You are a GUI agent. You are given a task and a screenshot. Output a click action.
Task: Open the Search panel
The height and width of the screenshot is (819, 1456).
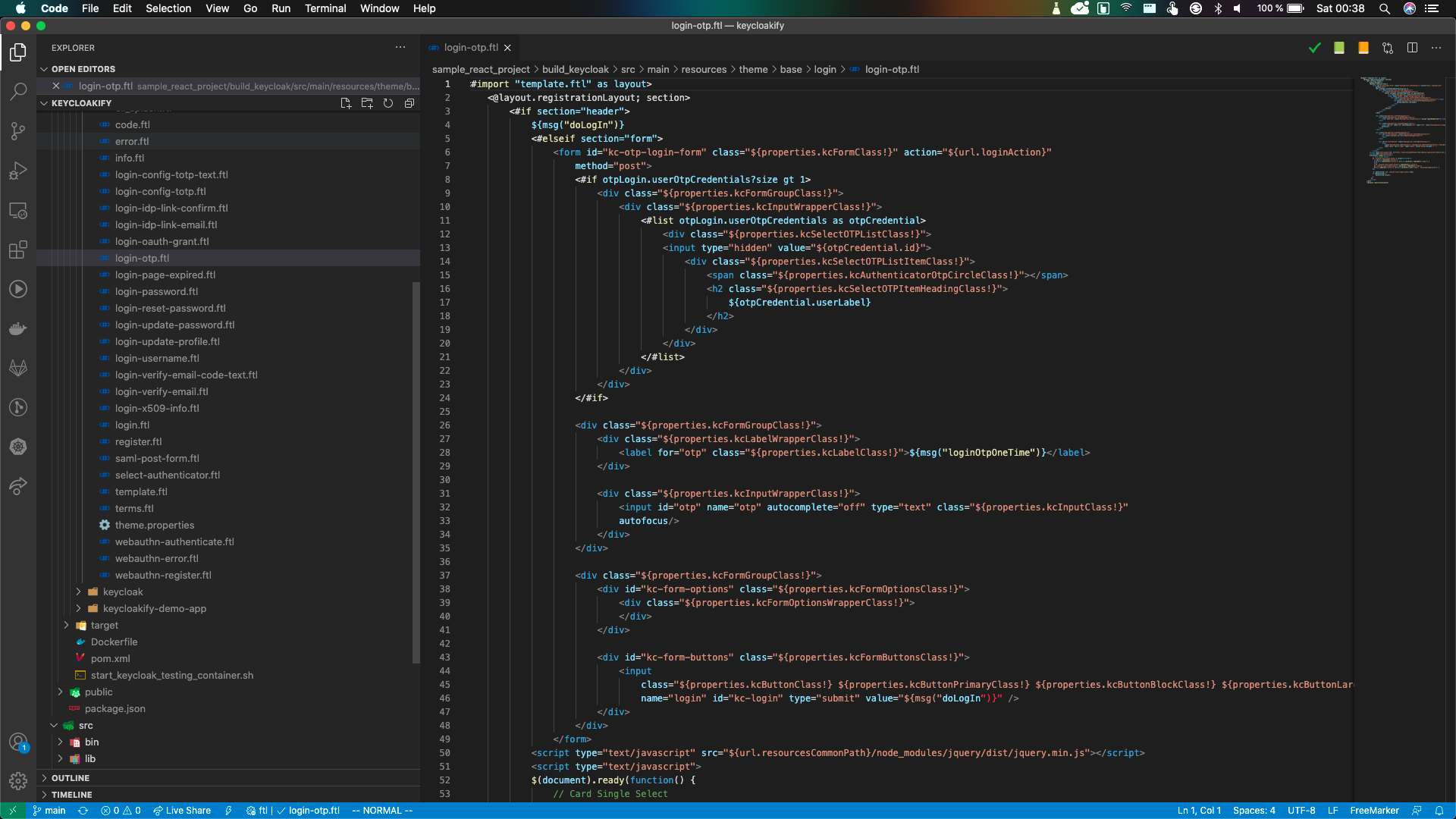18,92
